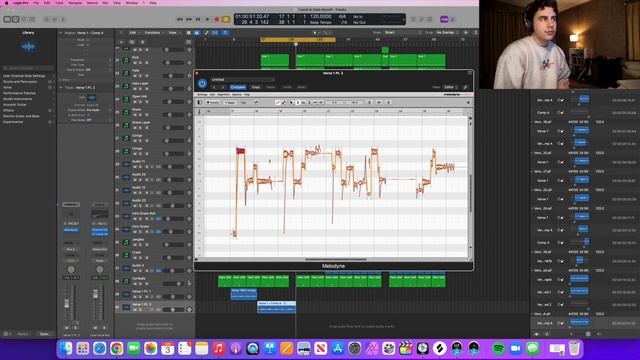
Task: Select the Melodyne Timing tool
Action: (x=315, y=102)
